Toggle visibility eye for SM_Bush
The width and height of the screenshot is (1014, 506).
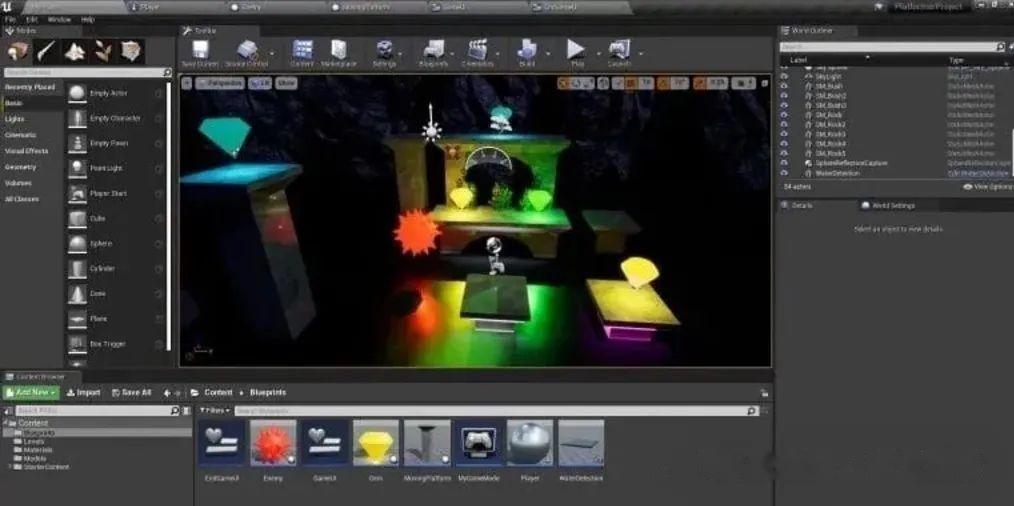point(784,86)
